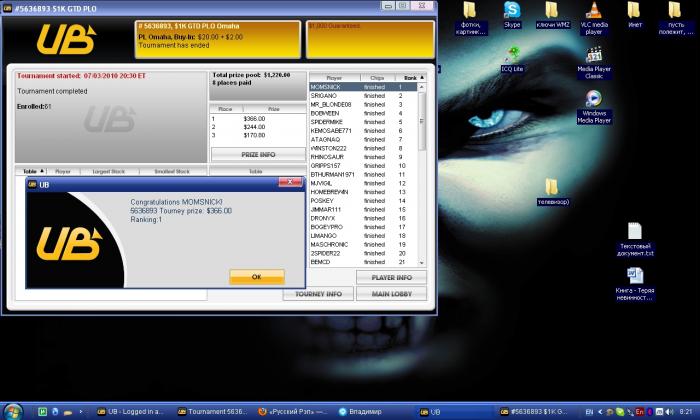Open PLAYER INFO
The image size is (700, 420).
click(x=392, y=277)
